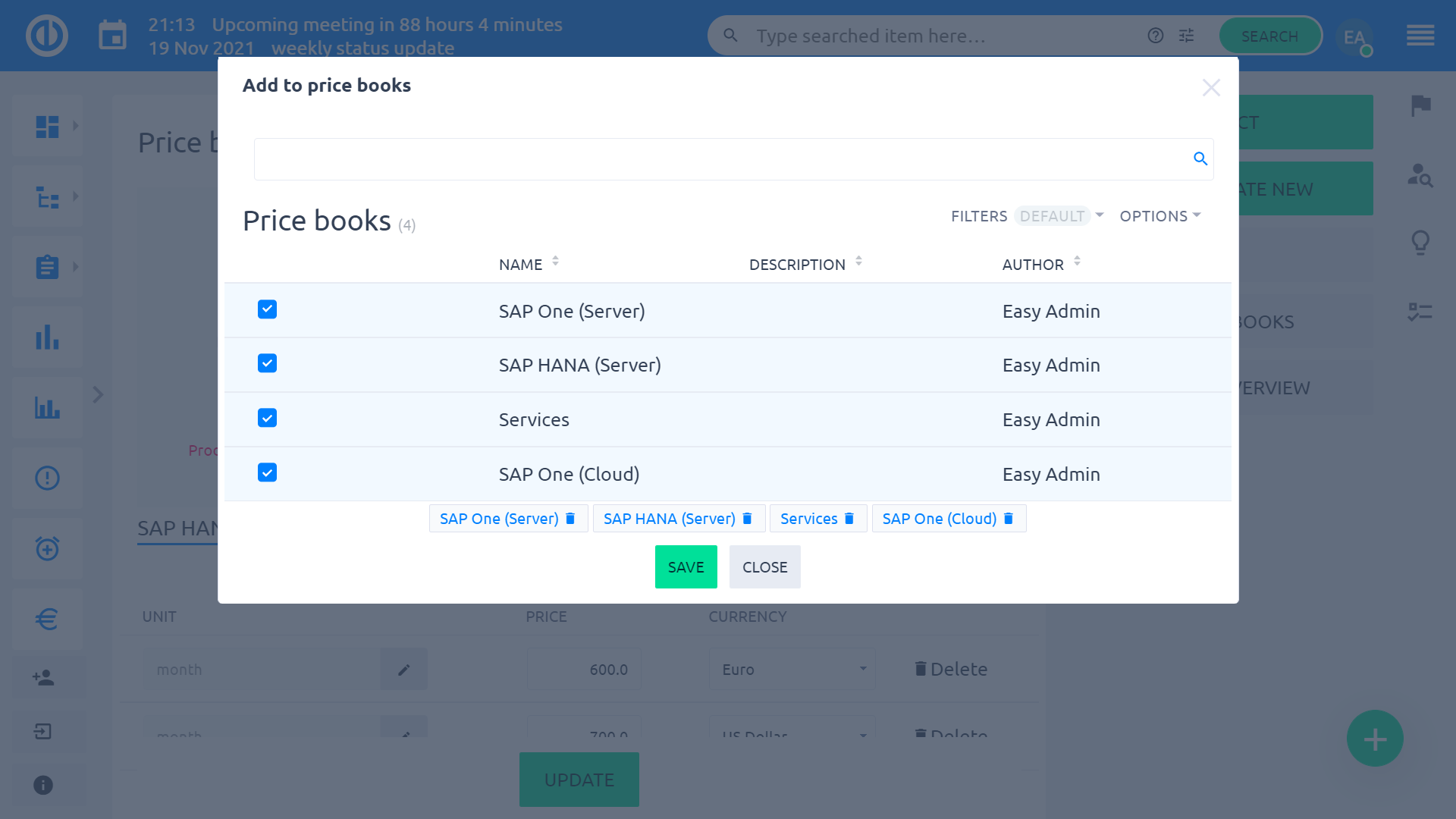Click the Easy Project logo icon

click(x=47, y=36)
